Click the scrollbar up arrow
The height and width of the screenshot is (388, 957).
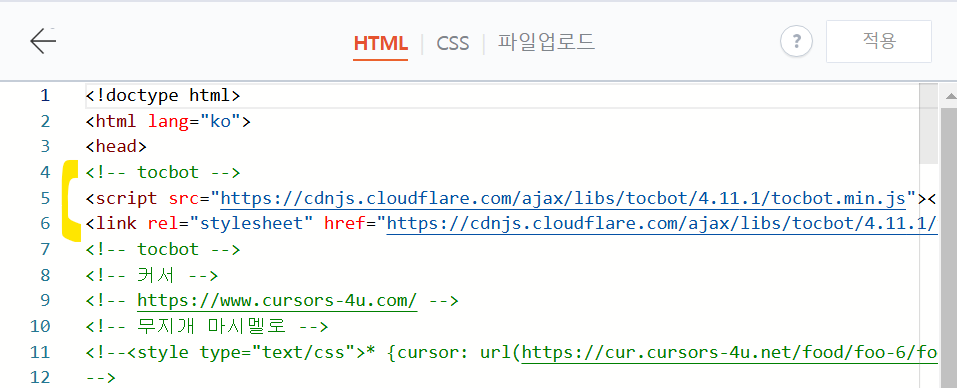[950, 96]
